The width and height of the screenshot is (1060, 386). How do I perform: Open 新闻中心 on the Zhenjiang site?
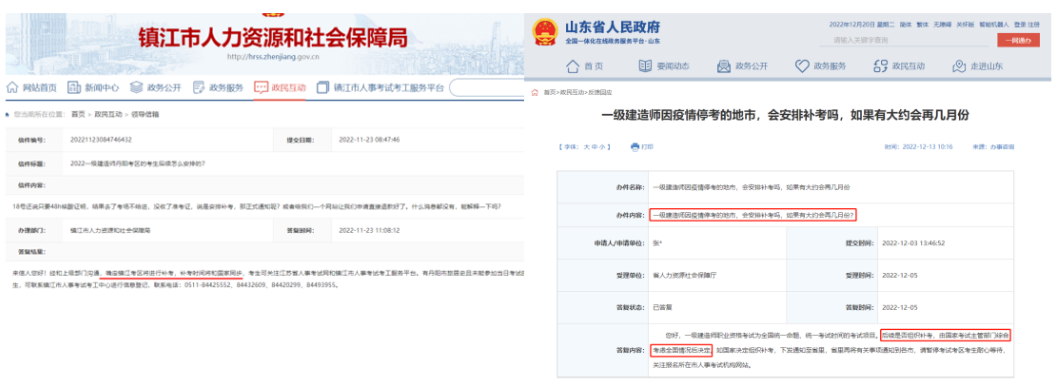click(101, 88)
